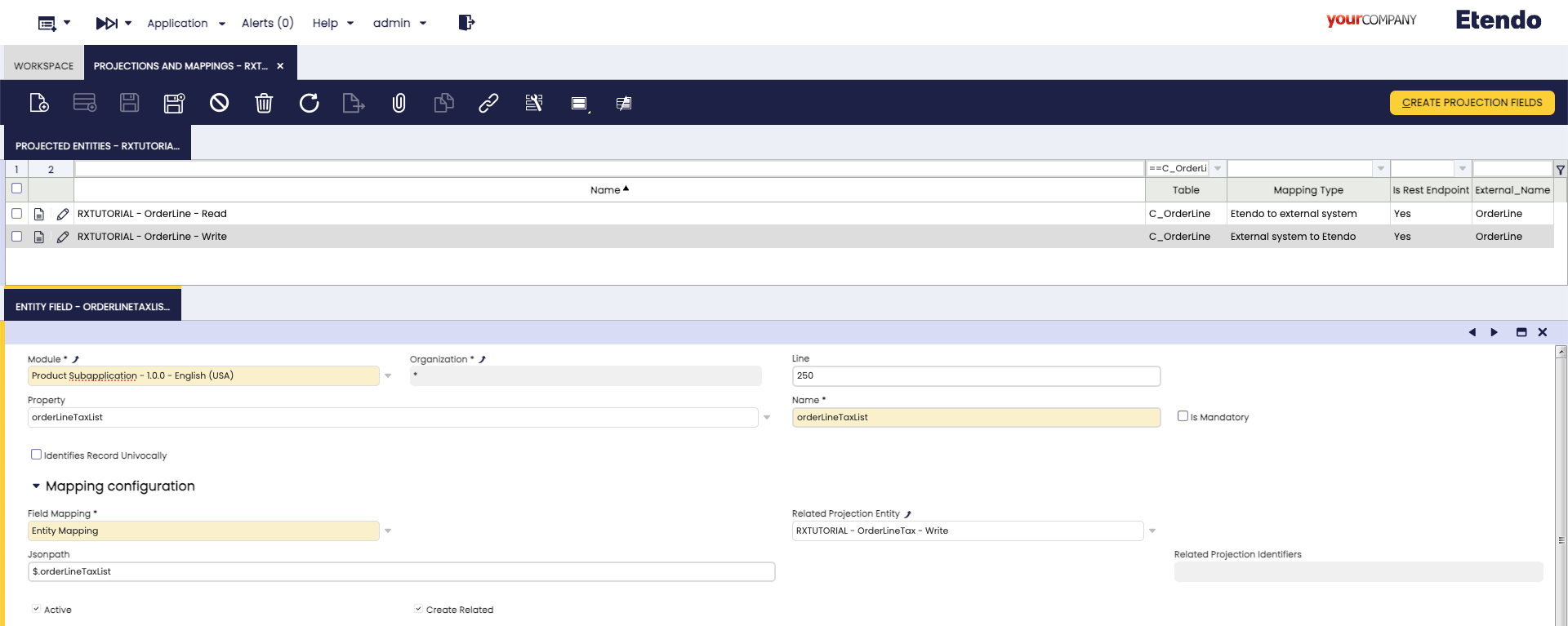Click the Audit trail toolbar icon
This screenshot has width=1568, height=626.
[534, 103]
